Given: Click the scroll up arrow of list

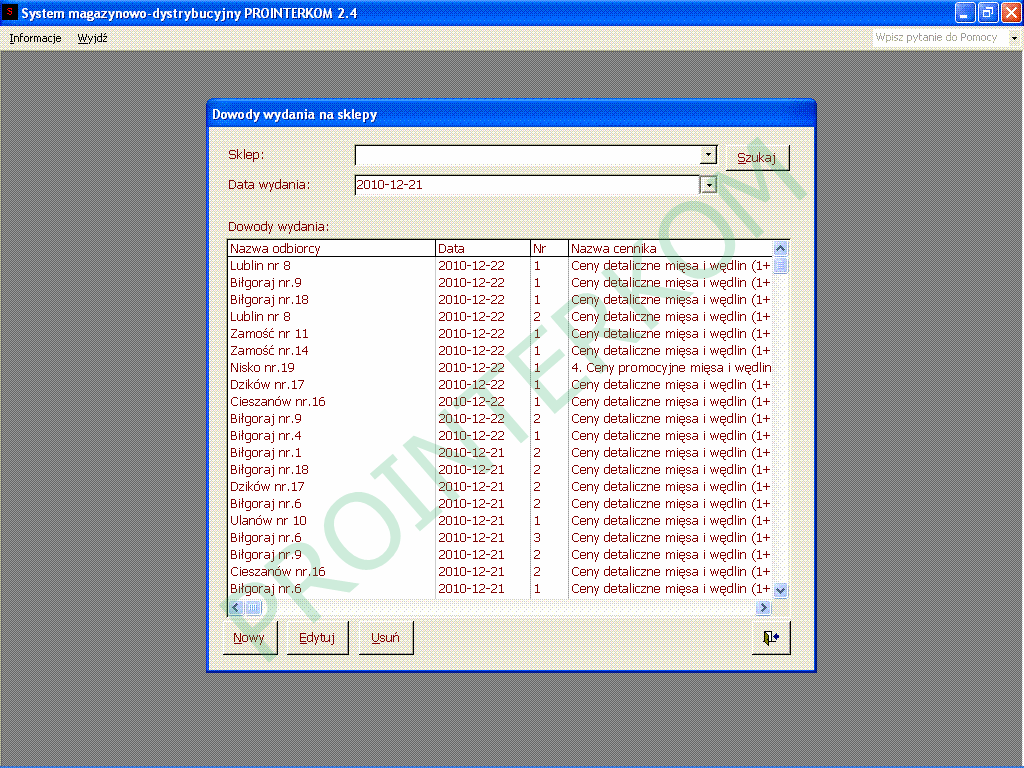Looking at the screenshot, I should point(781,249).
